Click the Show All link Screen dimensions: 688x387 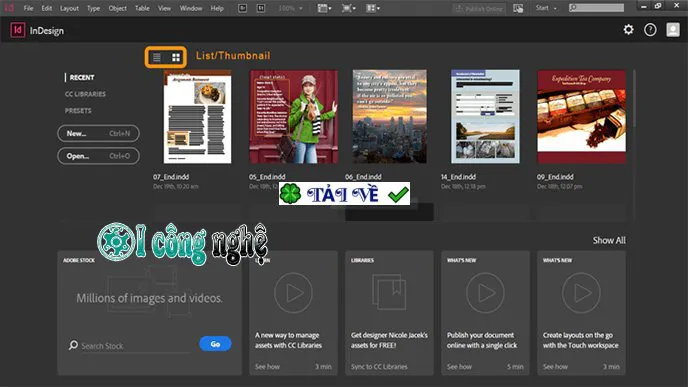click(x=609, y=240)
